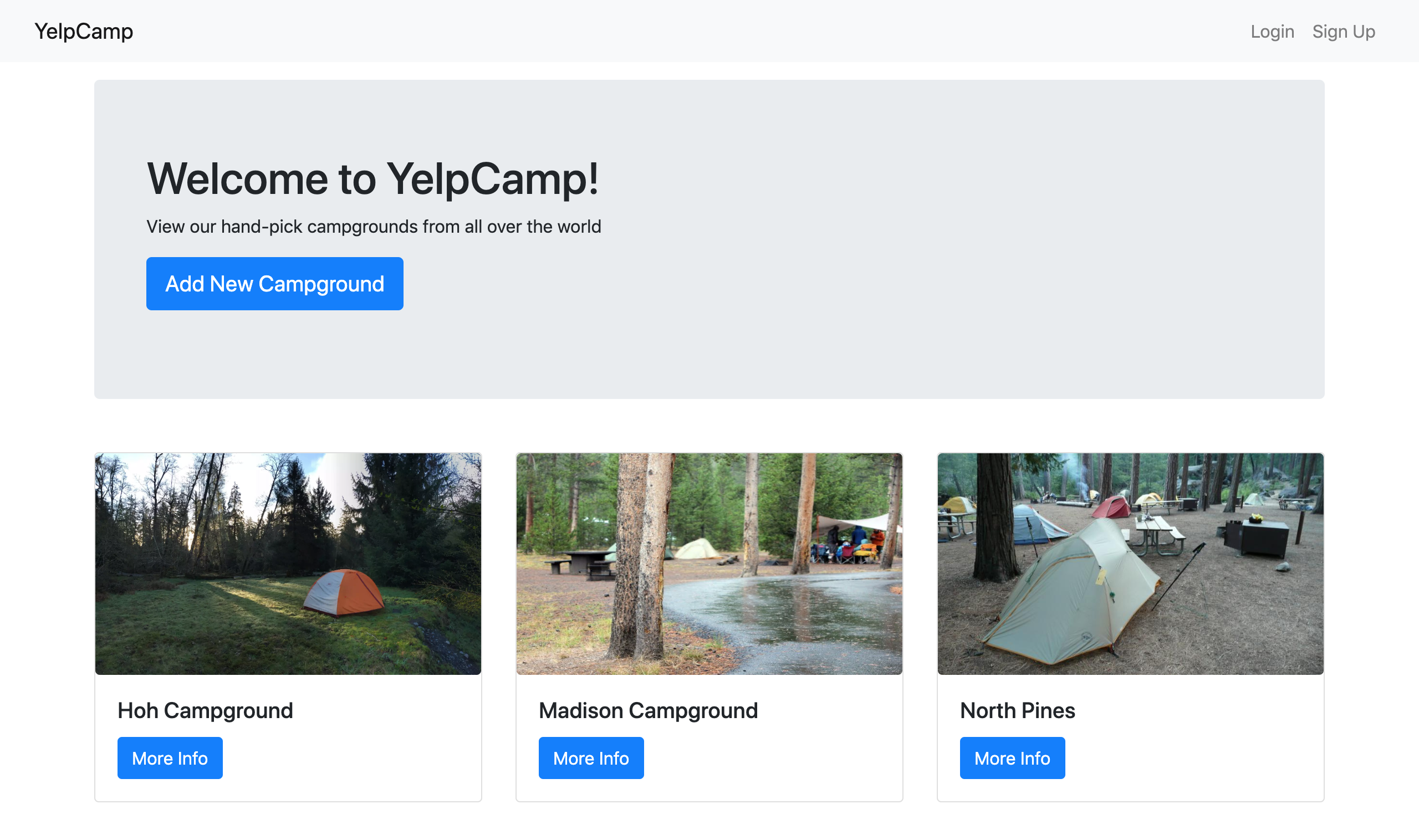This screenshot has width=1419, height=840.
Task: Click the Hoh Campground tent photo
Action: (288, 563)
